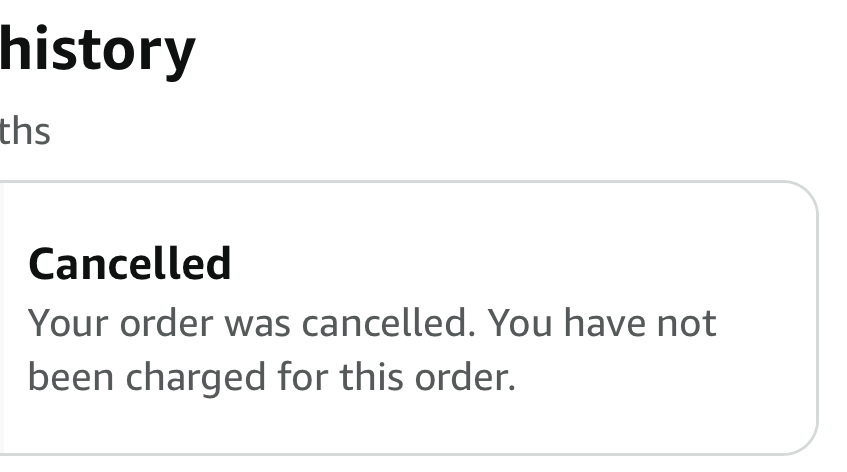Click blank area right of "history" heading
This screenshot has width=847, height=472.
500,50
